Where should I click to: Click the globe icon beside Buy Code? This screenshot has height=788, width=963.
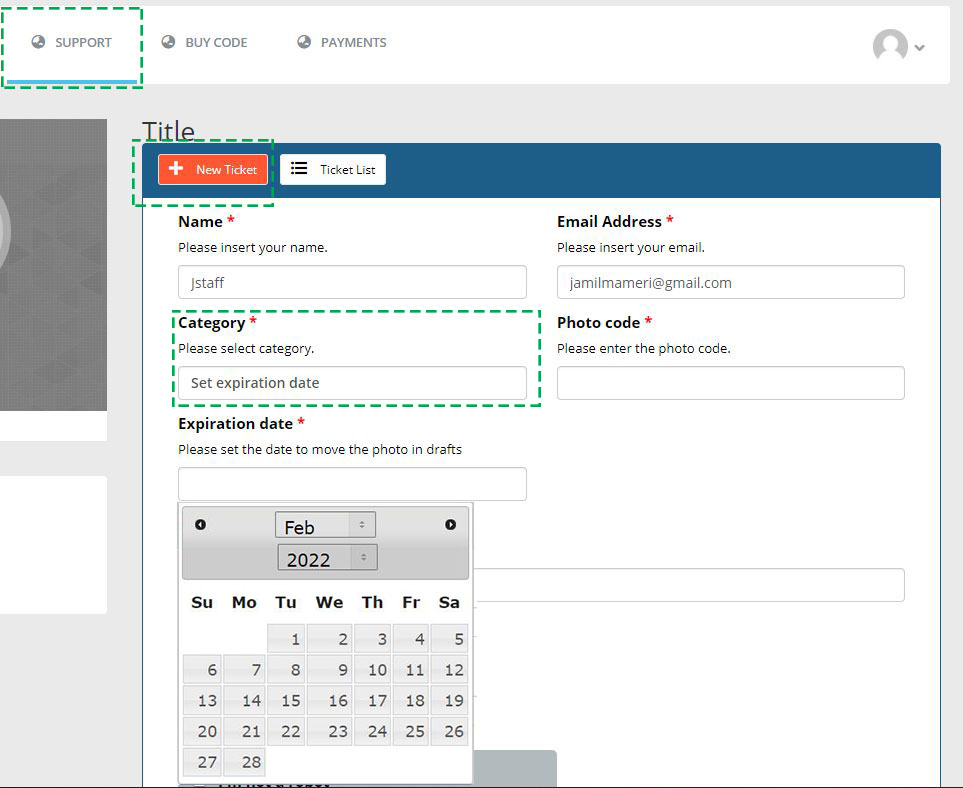pyautogui.click(x=168, y=42)
